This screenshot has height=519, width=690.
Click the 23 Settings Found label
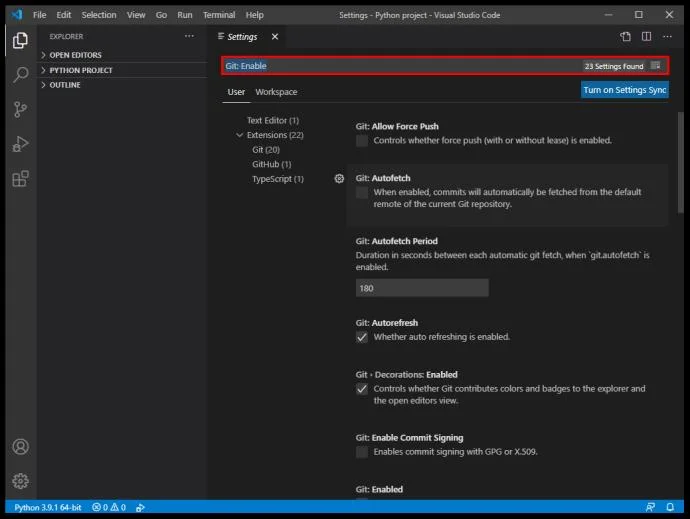point(613,66)
